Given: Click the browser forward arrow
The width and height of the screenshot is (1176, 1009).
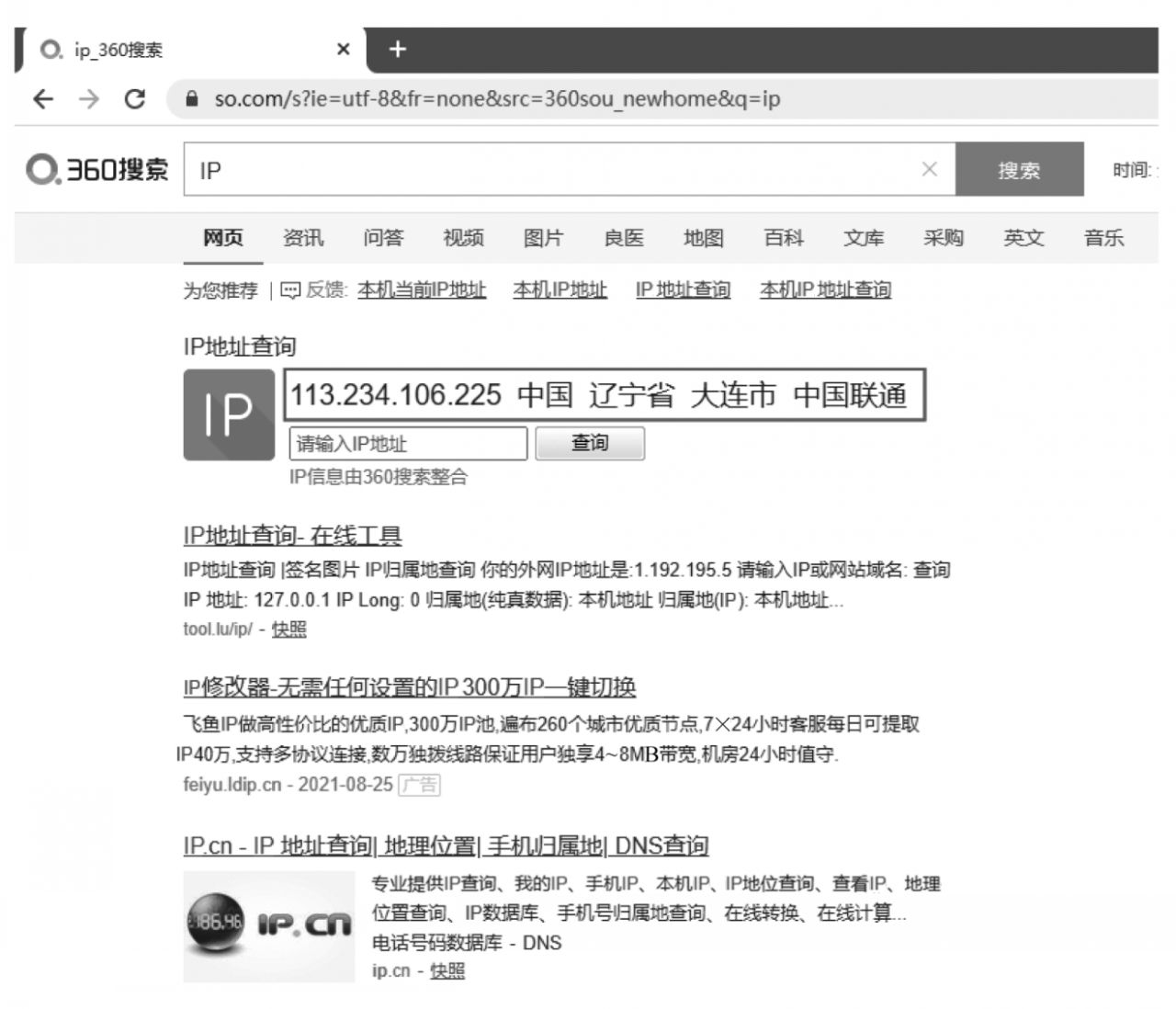Looking at the screenshot, I should [x=88, y=99].
